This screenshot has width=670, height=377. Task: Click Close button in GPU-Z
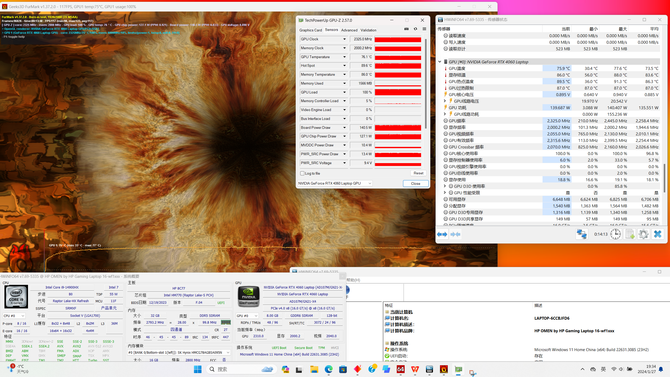click(415, 183)
